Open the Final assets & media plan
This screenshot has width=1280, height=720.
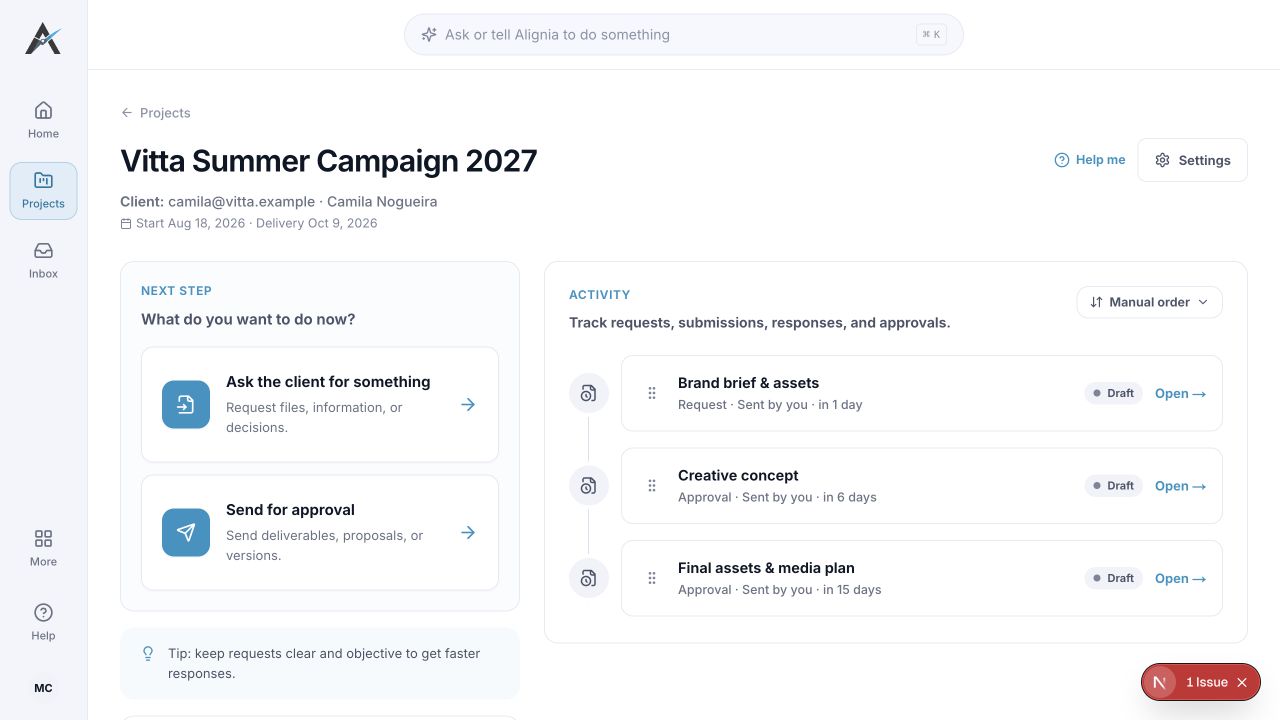pyautogui.click(x=1180, y=578)
